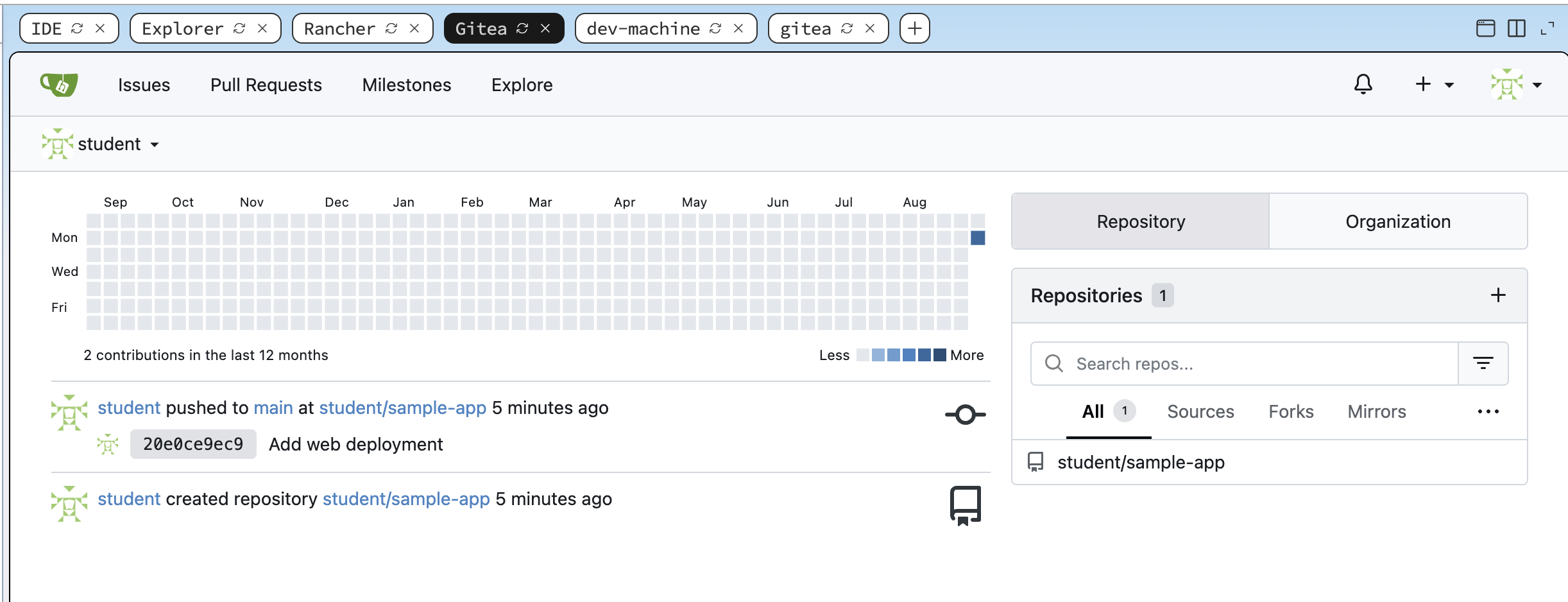Click the commit icon on push activity
The image size is (1568, 602).
click(966, 415)
